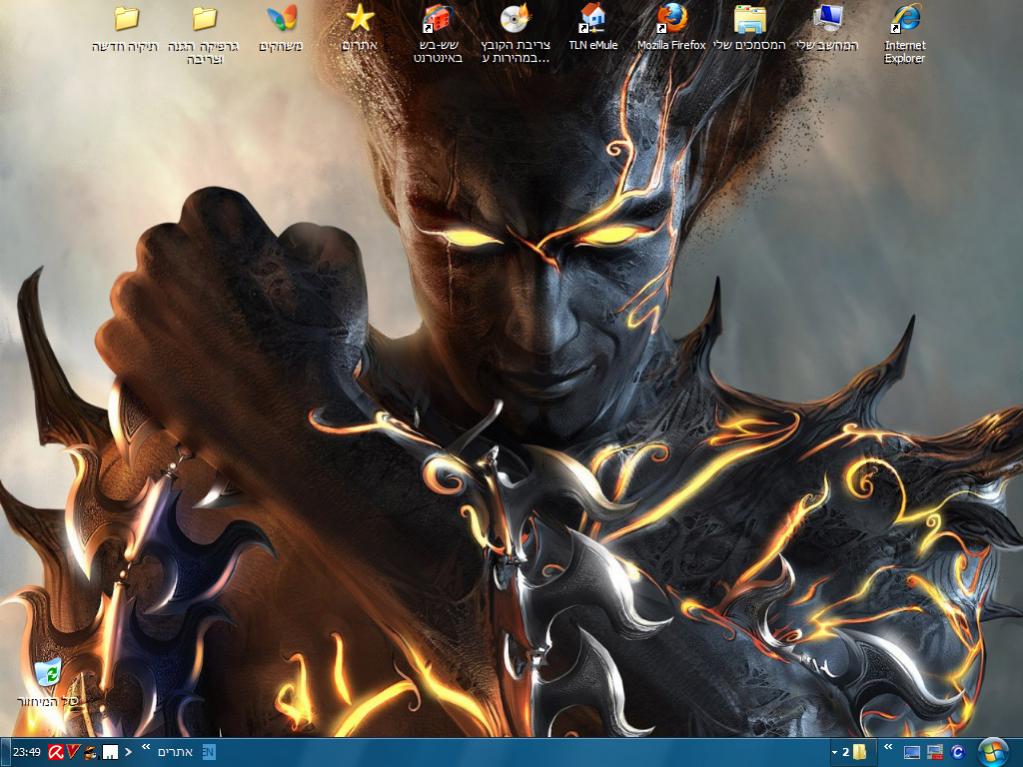Open the MSN butterfly games icon
The image size is (1023, 767).
(x=281, y=19)
